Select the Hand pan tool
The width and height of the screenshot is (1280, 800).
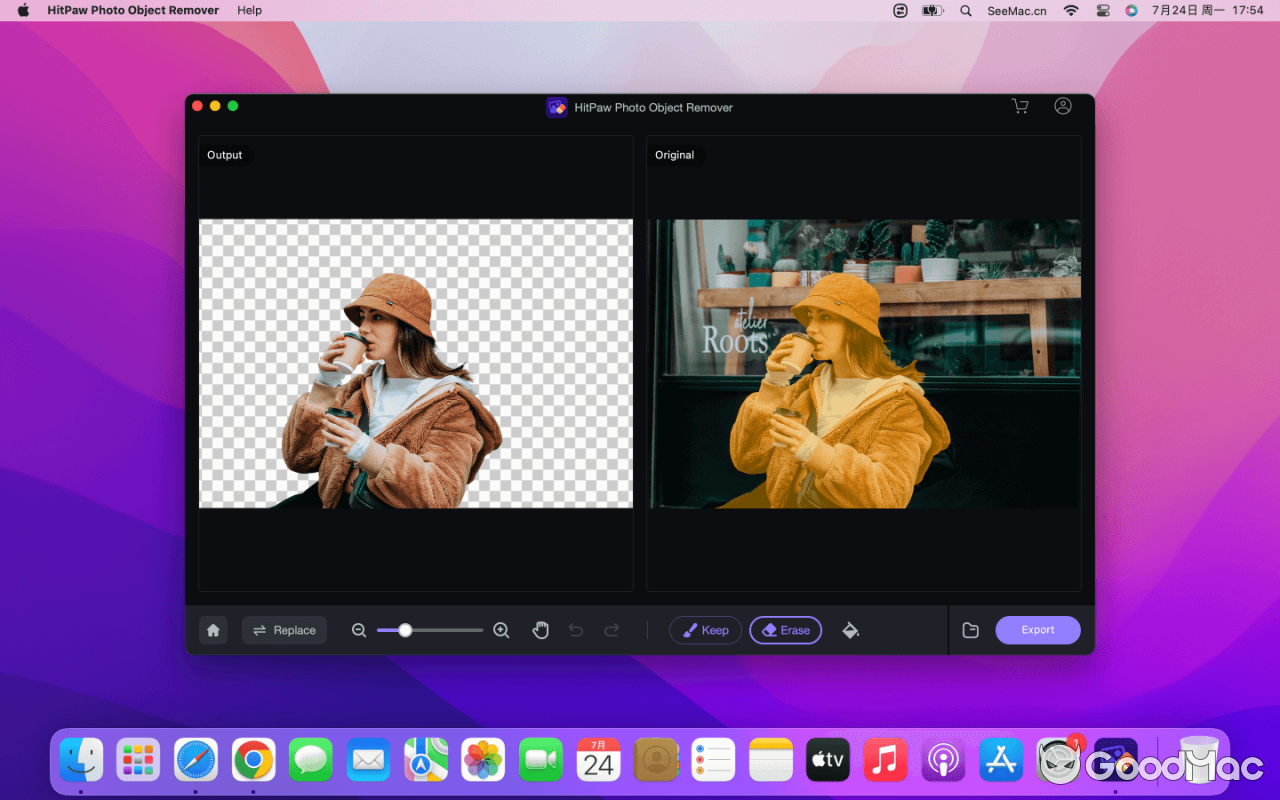click(x=541, y=630)
